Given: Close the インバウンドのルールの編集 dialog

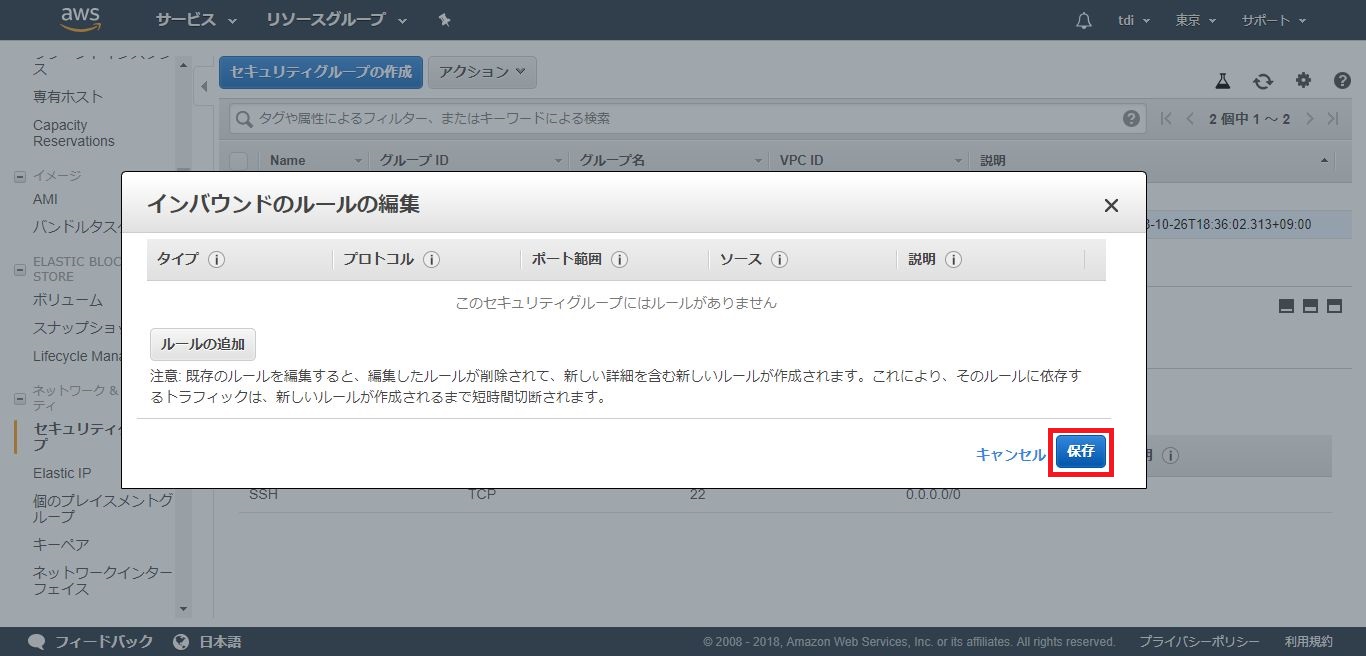Looking at the screenshot, I should point(1110,205).
